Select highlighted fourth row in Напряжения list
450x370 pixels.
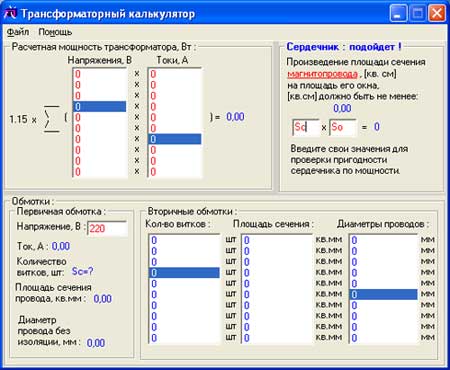(x=100, y=107)
